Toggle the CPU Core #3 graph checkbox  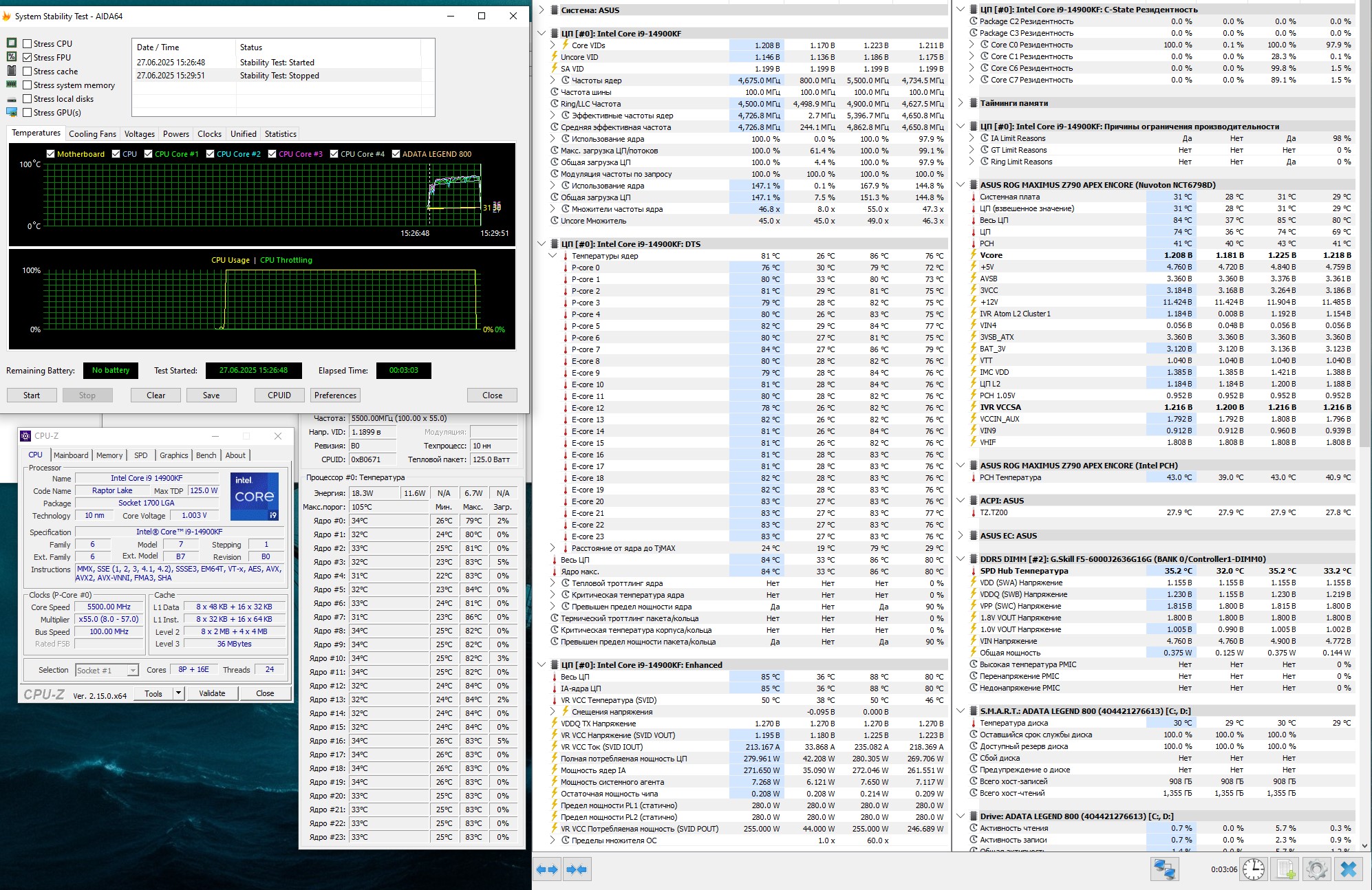click(x=272, y=154)
